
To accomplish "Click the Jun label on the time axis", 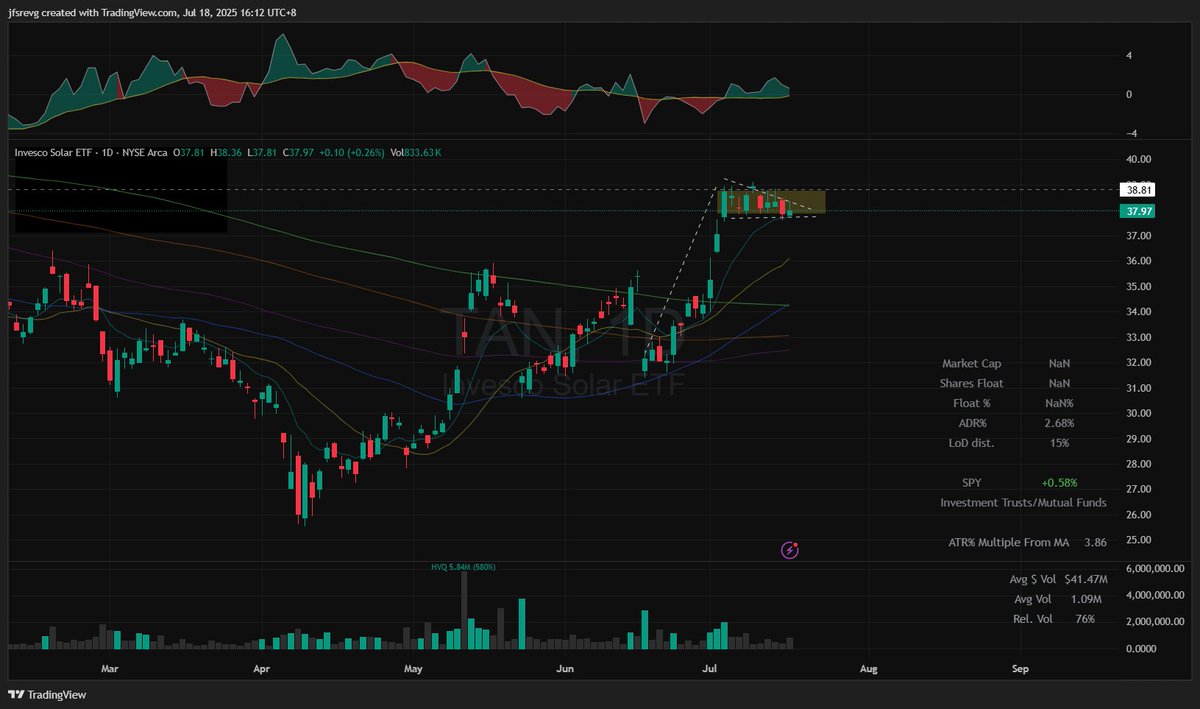I will point(564,667).
